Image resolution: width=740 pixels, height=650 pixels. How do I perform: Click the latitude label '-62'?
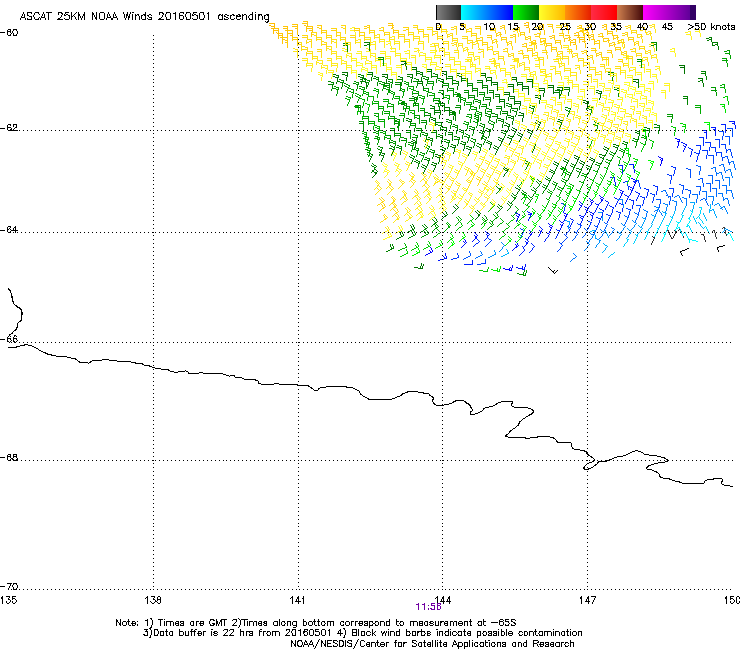point(9,128)
